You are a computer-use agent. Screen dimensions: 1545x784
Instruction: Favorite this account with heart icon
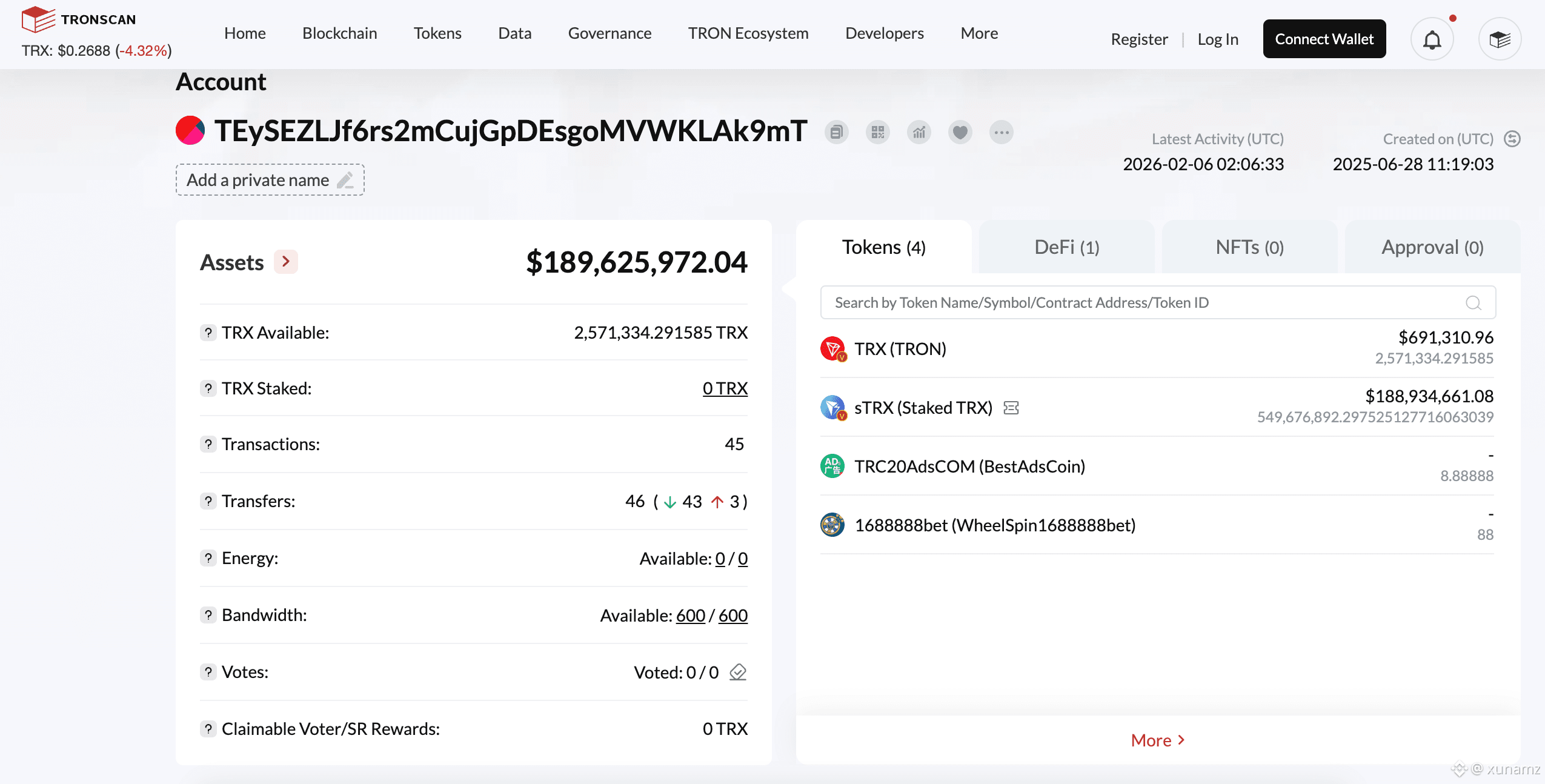click(960, 132)
